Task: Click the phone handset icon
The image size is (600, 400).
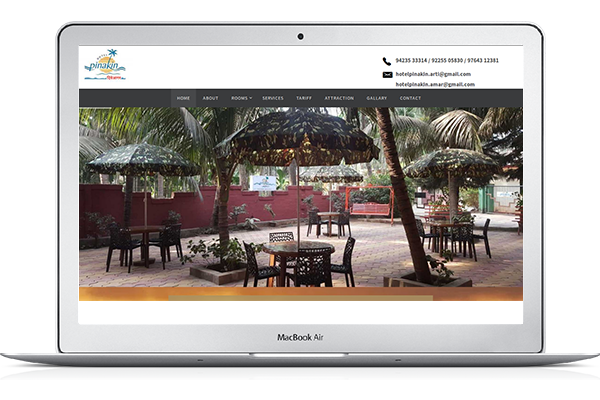Action: click(x=387, y=61)
